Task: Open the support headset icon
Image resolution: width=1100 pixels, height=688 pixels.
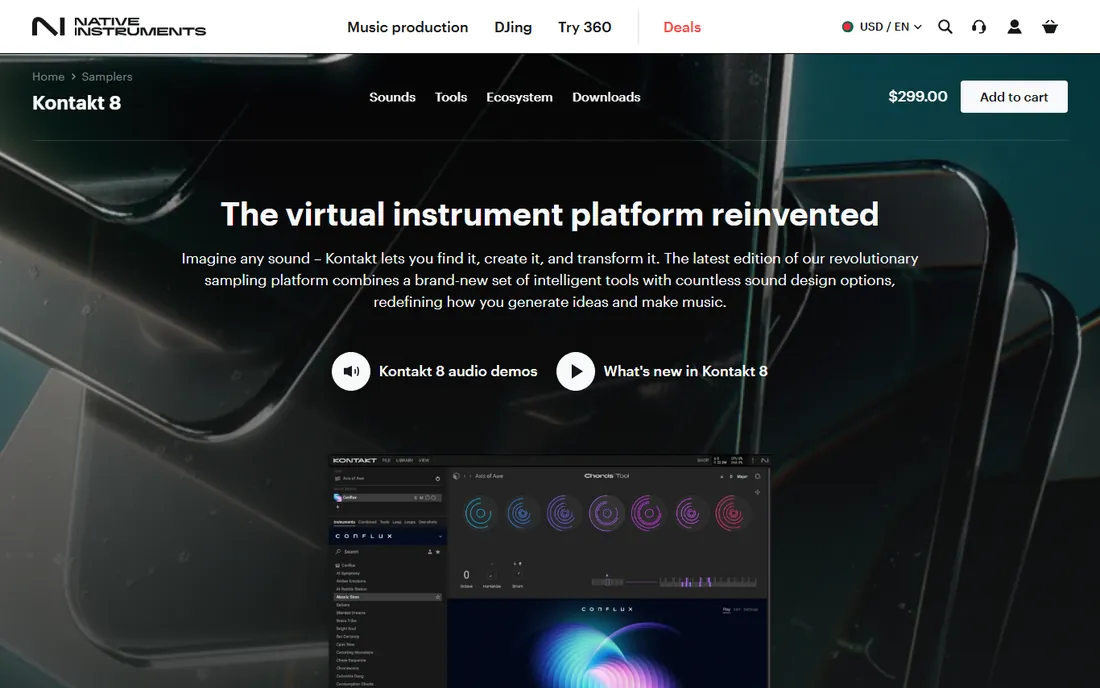Action: (979, 27)
